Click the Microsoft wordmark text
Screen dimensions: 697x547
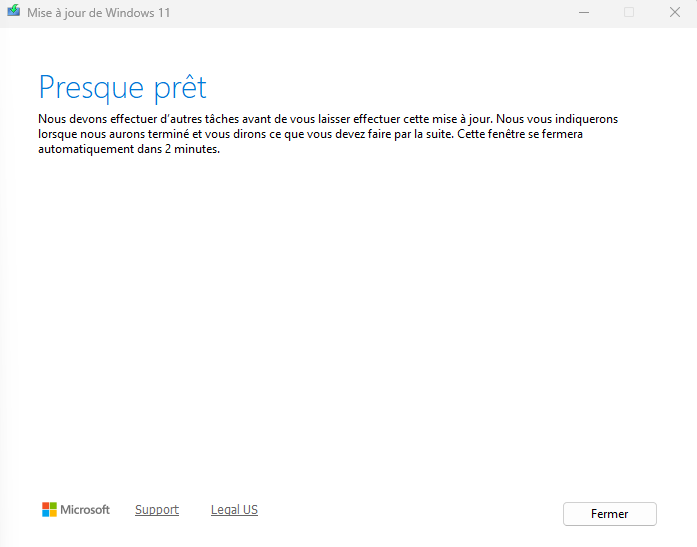tap(85, 510)
